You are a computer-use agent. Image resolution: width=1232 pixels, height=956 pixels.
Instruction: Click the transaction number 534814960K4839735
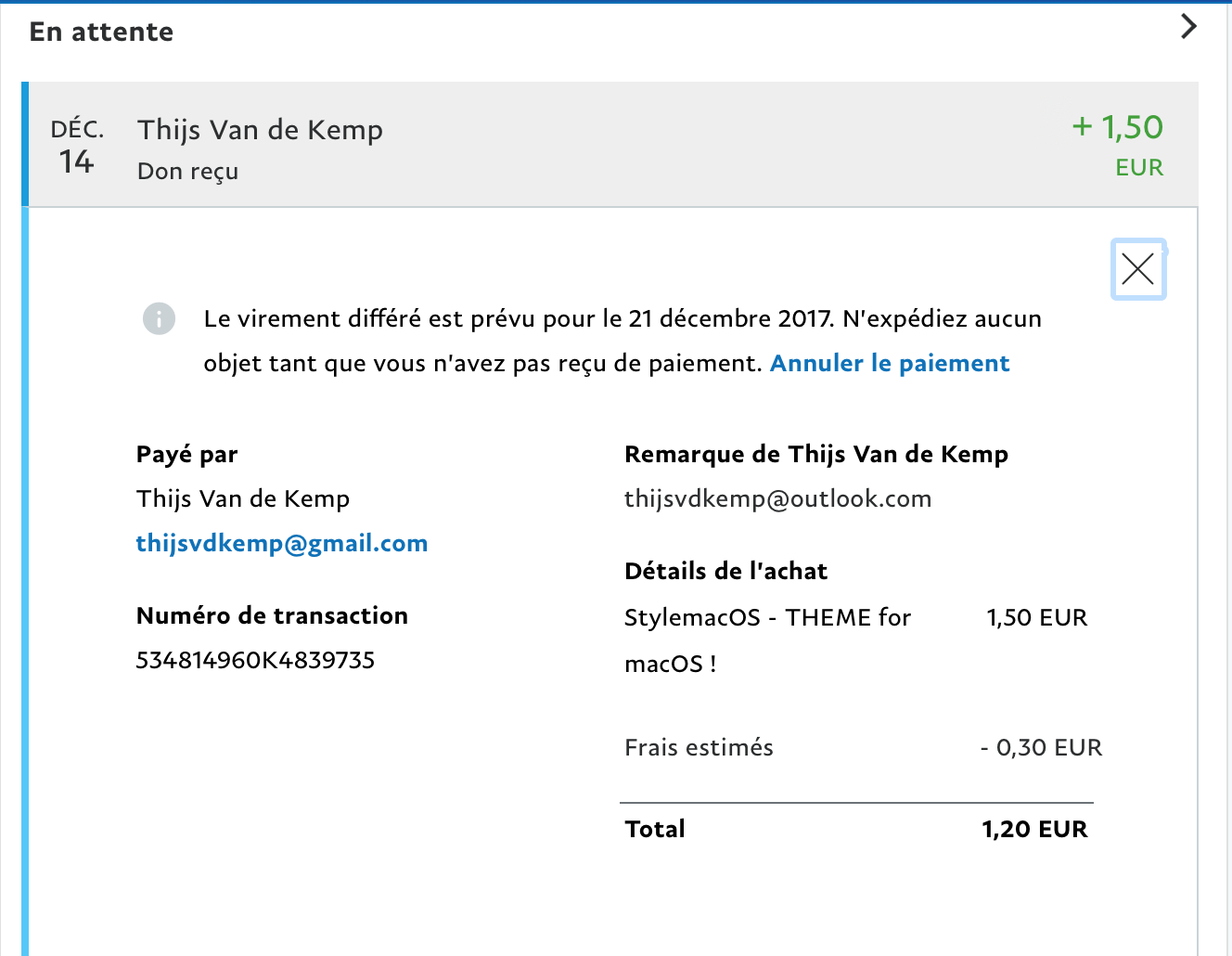click(255, 660)
